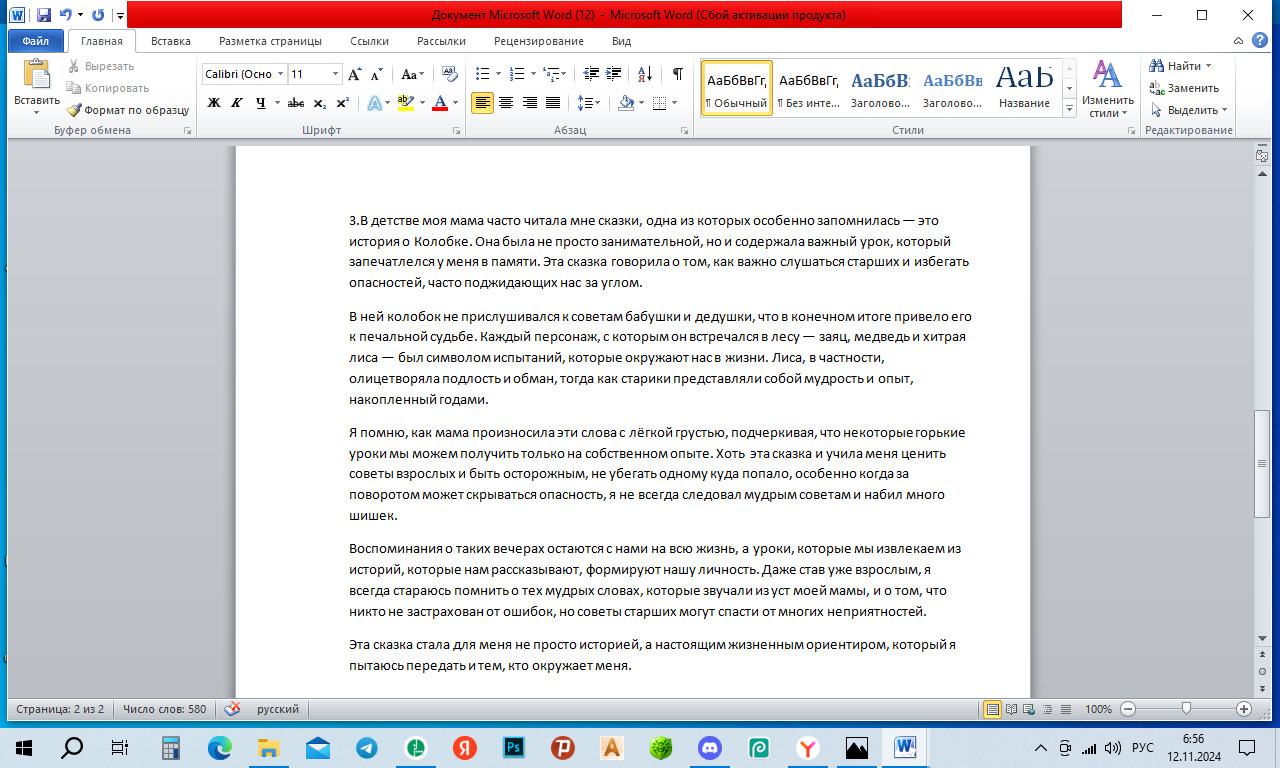Click the Format Painter (Формат по образцу)

pos(127,110)
